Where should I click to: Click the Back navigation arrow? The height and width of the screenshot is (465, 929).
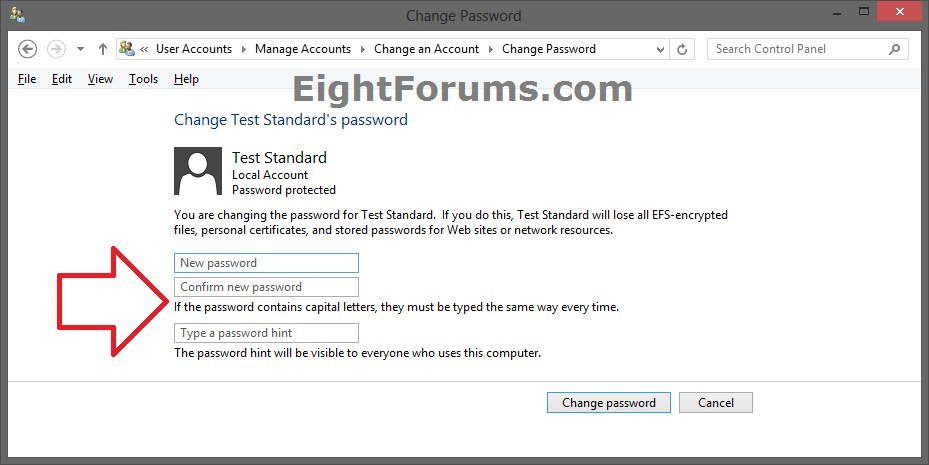(28, 49)
